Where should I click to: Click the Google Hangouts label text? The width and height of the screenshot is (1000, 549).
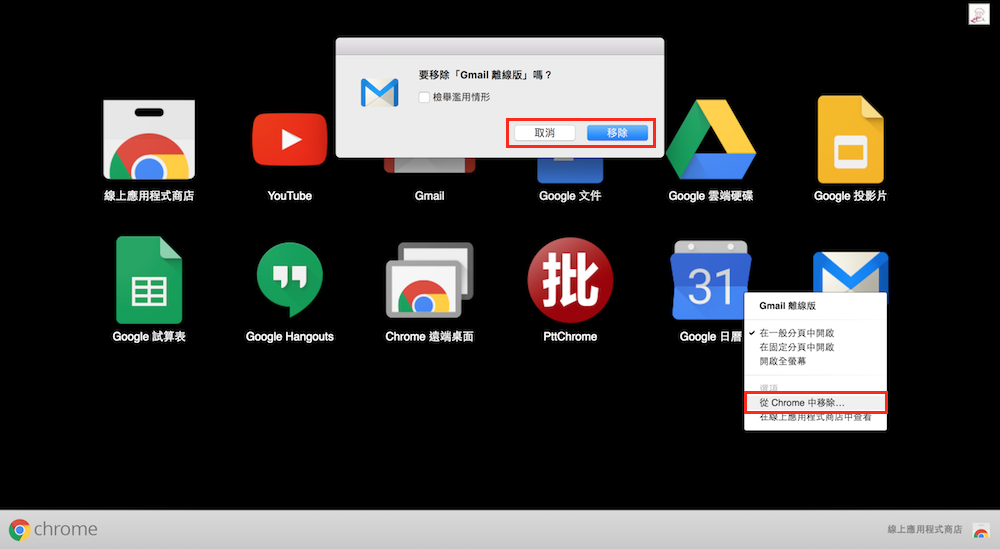pos(290,336)
